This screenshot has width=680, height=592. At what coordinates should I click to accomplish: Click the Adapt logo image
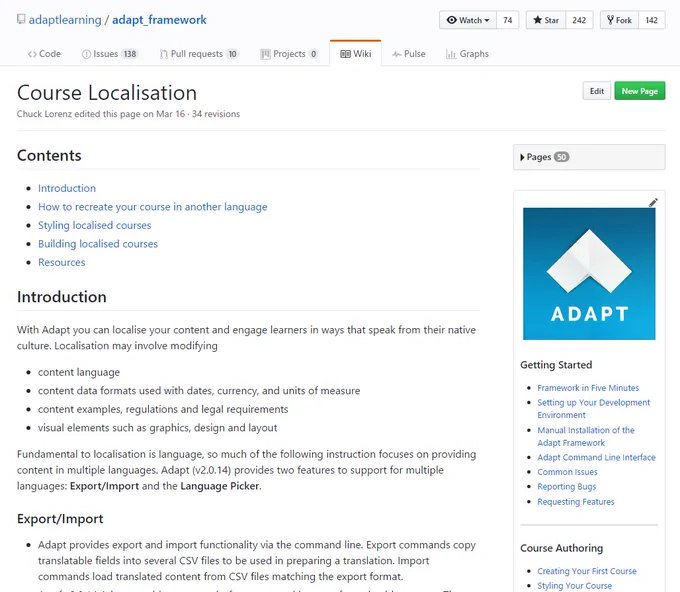(589, 274)
